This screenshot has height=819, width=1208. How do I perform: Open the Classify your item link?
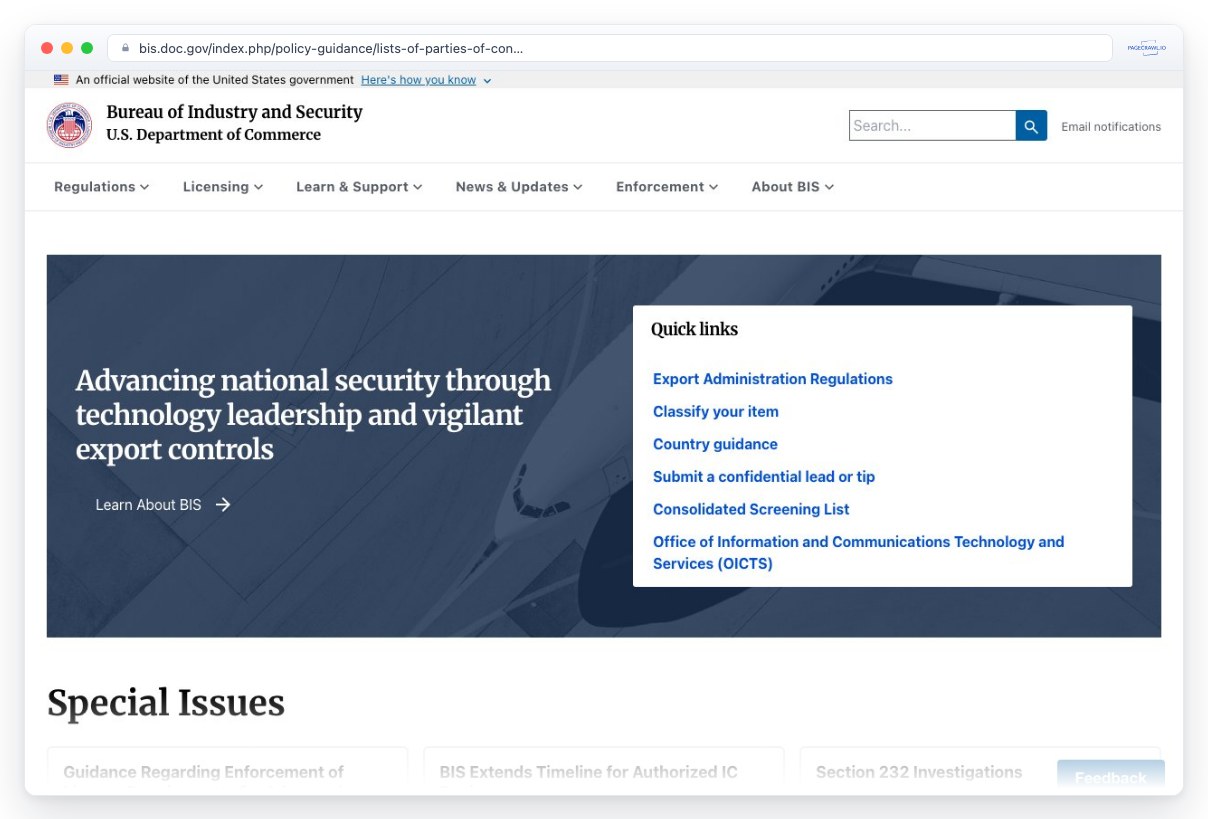click(x=716, y=412)
